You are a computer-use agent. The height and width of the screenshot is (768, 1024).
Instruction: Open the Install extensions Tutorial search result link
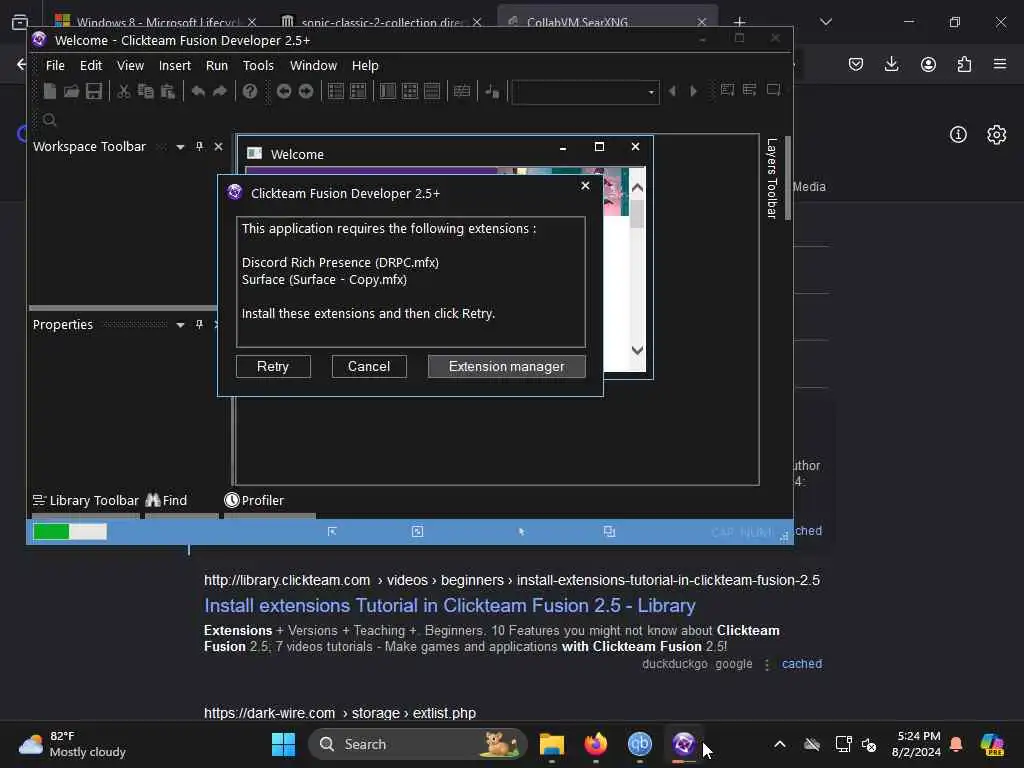pyautogui.click(x=450, y=605)
